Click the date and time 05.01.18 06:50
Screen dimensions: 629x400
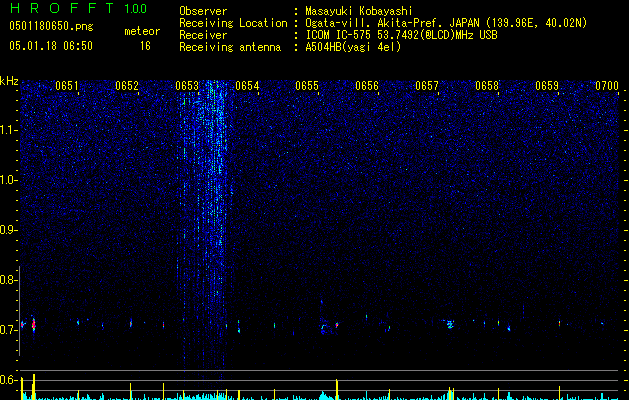click(x=51, y=46)
